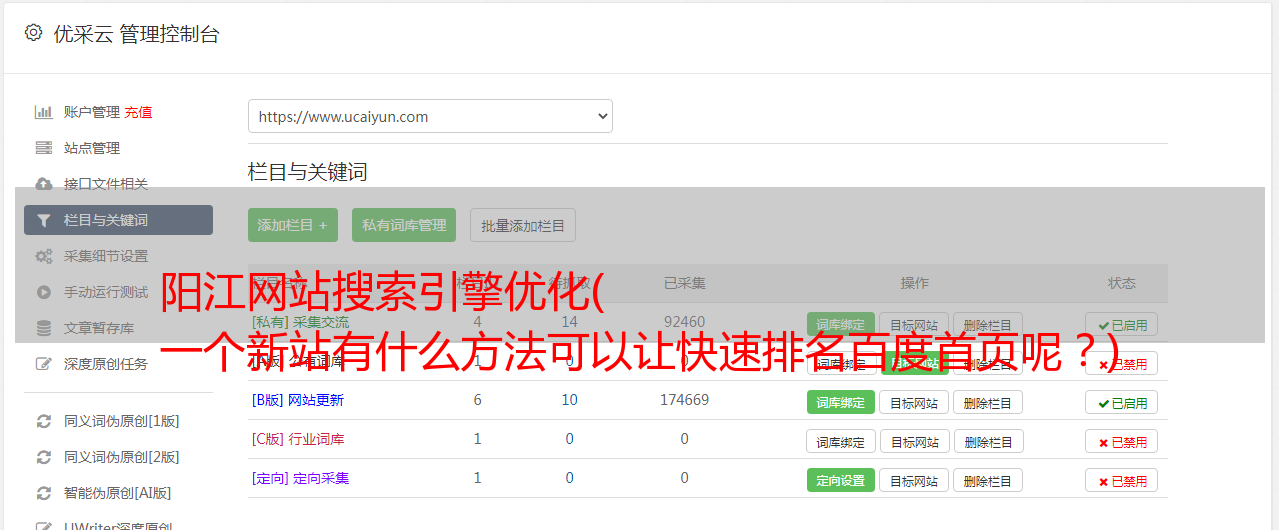Toggle 已禁用 status for 定向采集 row

coord(1121,480)
